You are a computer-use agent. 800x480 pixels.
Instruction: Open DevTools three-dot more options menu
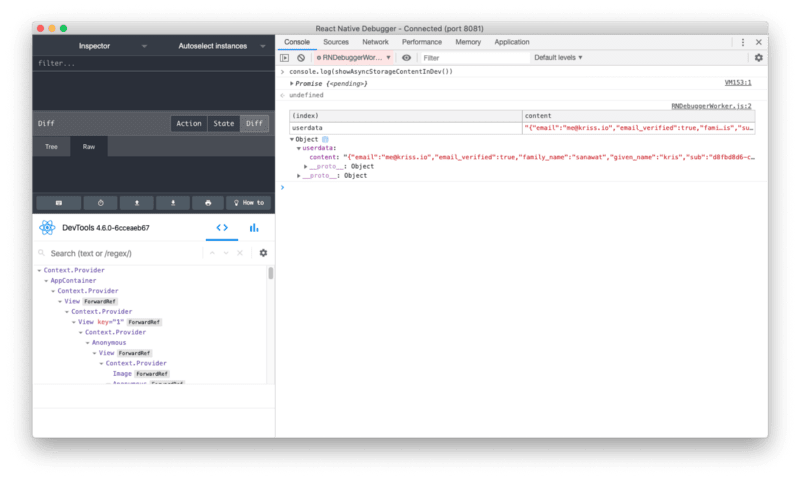click(x=743, y=42)
